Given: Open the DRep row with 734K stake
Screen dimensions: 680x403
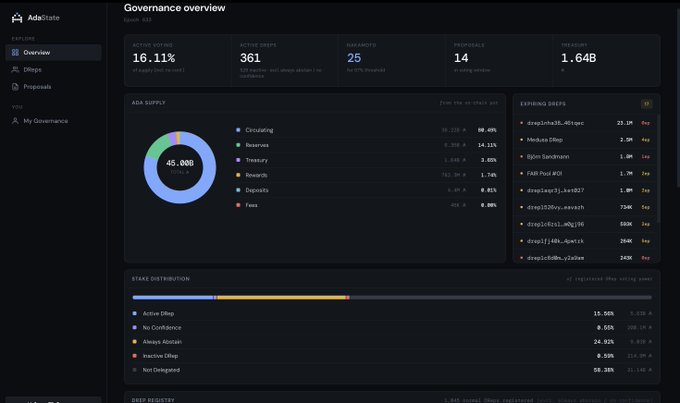Looking at the screenshot, I should click(585, 207).
